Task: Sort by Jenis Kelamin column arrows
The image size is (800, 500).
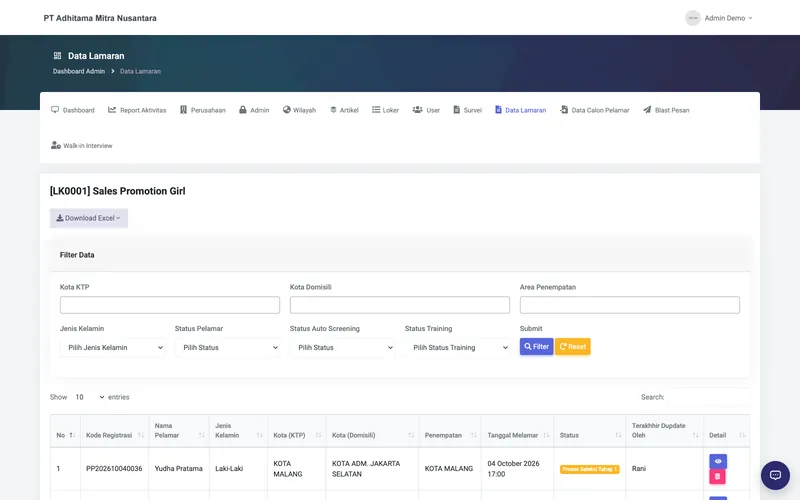Action: pyautogui.click(x=259, y=435)
